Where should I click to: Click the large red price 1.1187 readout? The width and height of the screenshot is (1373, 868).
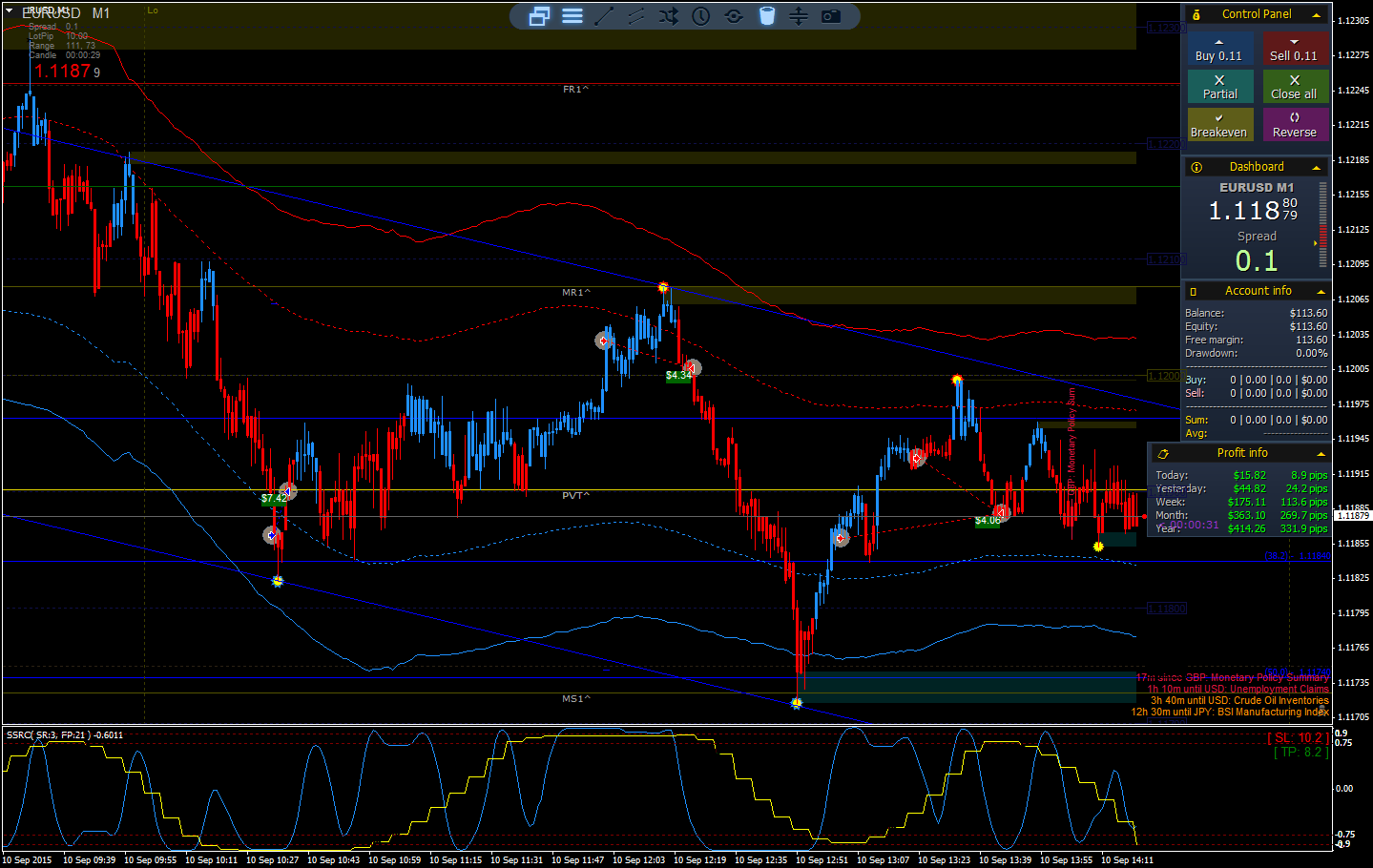[x=63, y=72]
